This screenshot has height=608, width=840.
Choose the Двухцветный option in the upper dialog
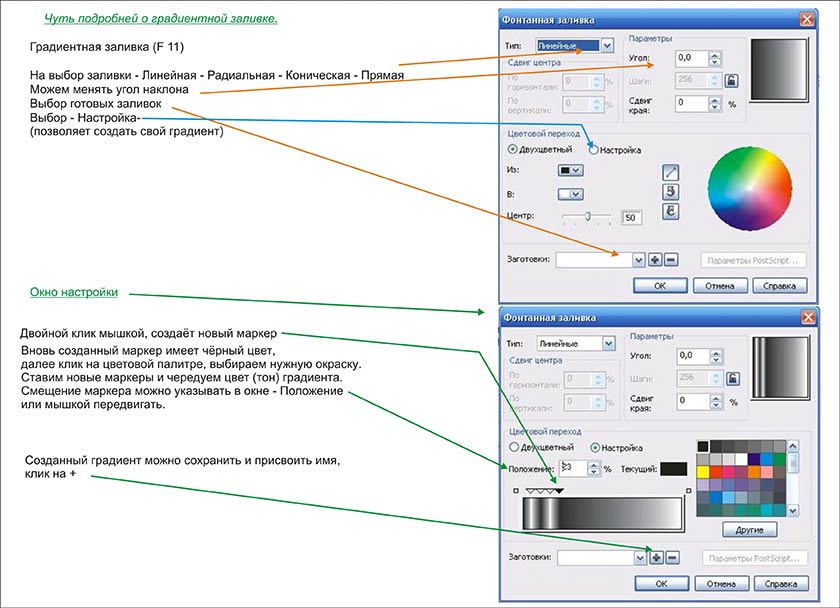coord(515,150)
